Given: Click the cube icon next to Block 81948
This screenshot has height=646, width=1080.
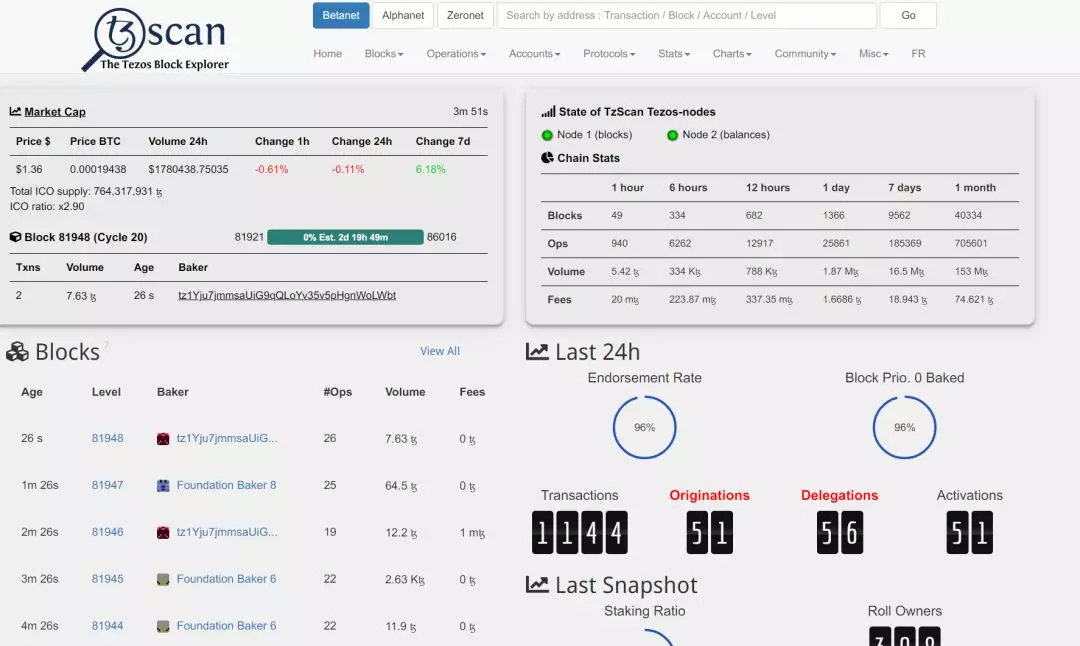Looking at the screenshot, I should (x=15, y=237).
